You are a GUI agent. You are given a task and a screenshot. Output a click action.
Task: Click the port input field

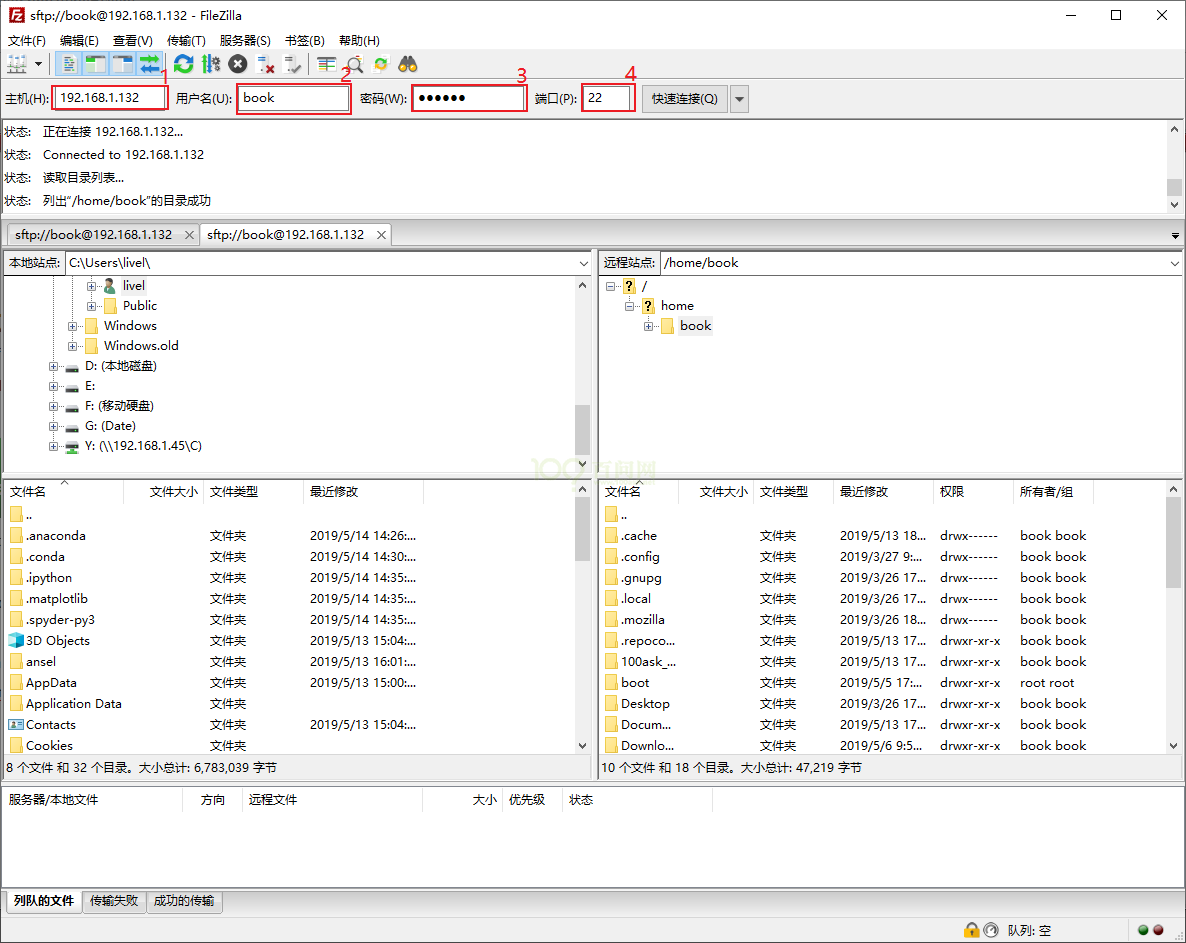click(x=607, y=98)
